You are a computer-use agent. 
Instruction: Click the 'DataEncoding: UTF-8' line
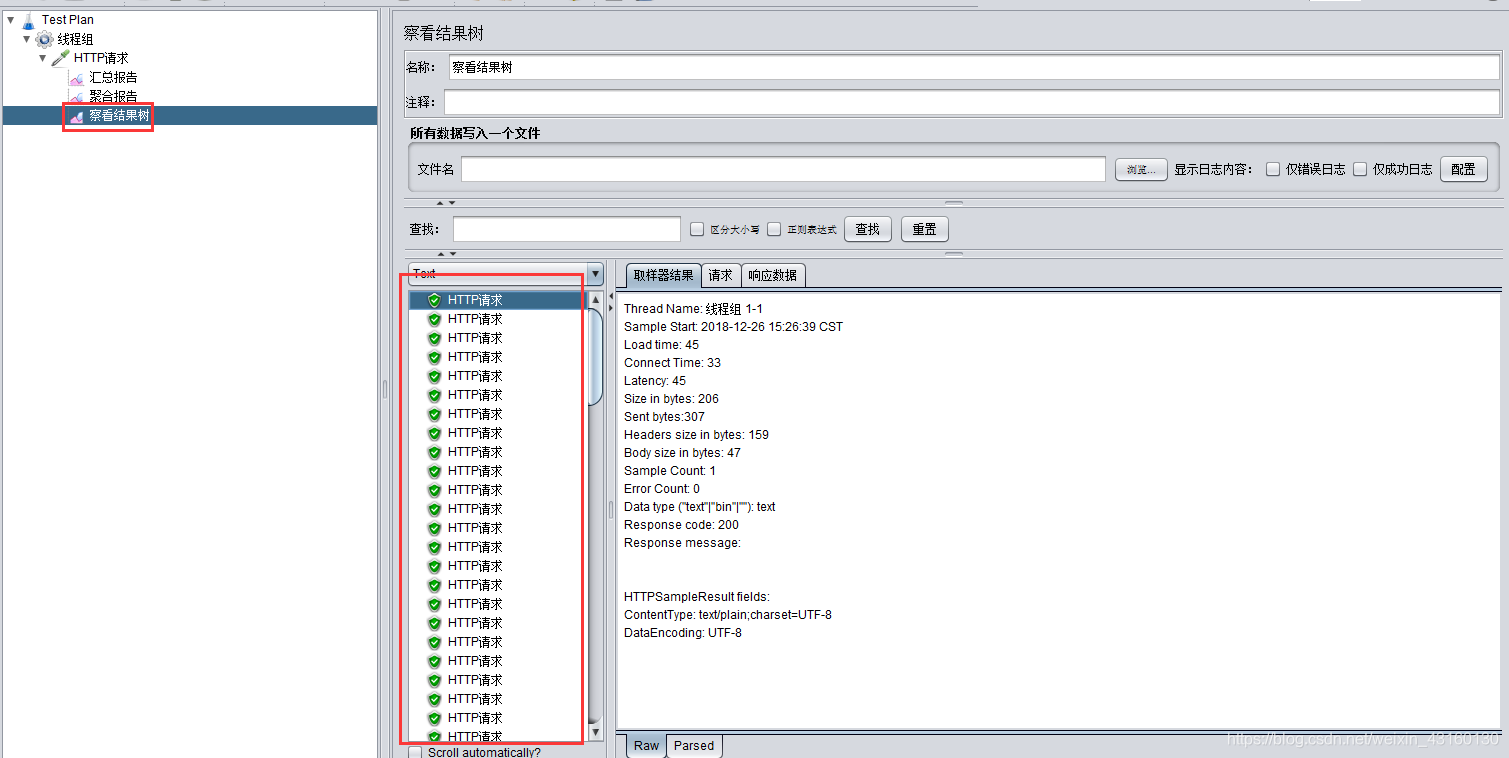pyautogui.click(x=683, y=633)
